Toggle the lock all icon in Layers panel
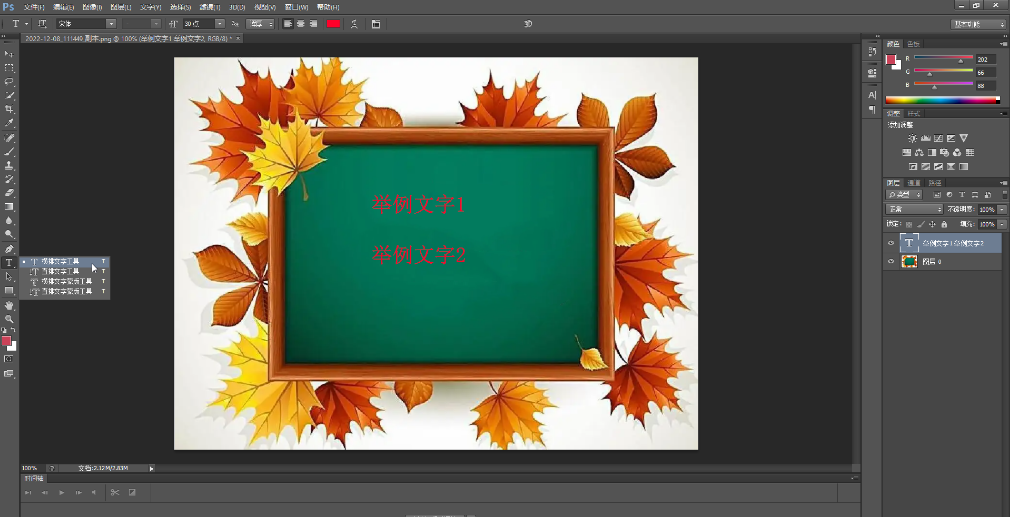 pos(944,224)
